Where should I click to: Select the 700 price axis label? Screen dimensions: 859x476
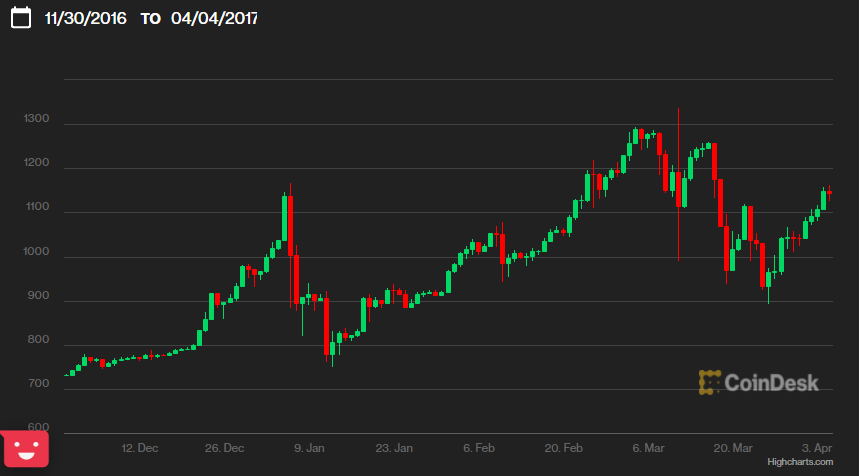click(x=38, y=383)
